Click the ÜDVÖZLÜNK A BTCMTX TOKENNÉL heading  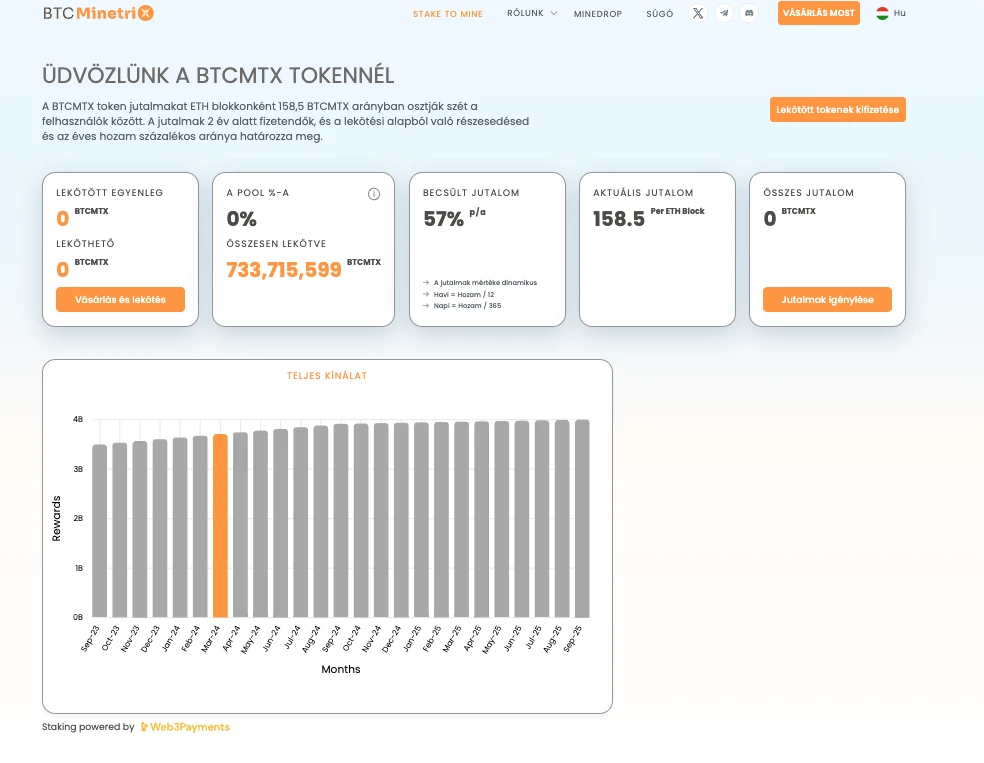tap(218, 75)
